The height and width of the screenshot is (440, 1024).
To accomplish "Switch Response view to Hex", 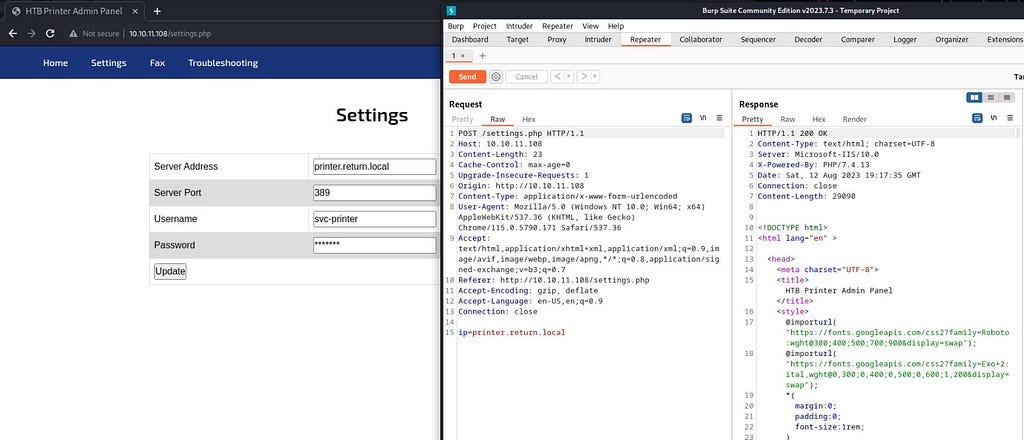I will [x=819, y=119].
